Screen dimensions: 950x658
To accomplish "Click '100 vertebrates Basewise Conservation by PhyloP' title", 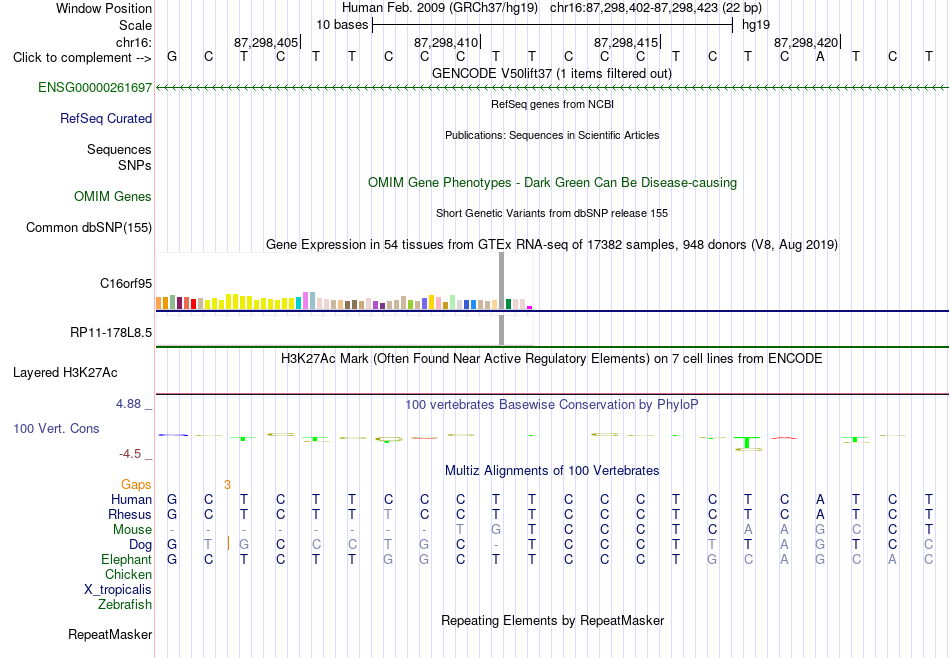I will coord(552,404).
